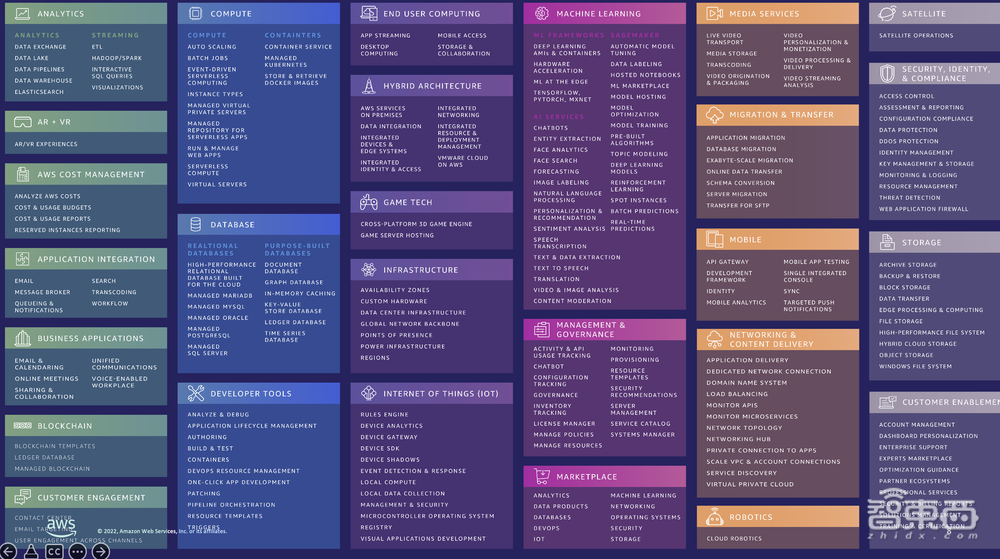Advance to the next slide with the right arrow

tap(100, 551)
